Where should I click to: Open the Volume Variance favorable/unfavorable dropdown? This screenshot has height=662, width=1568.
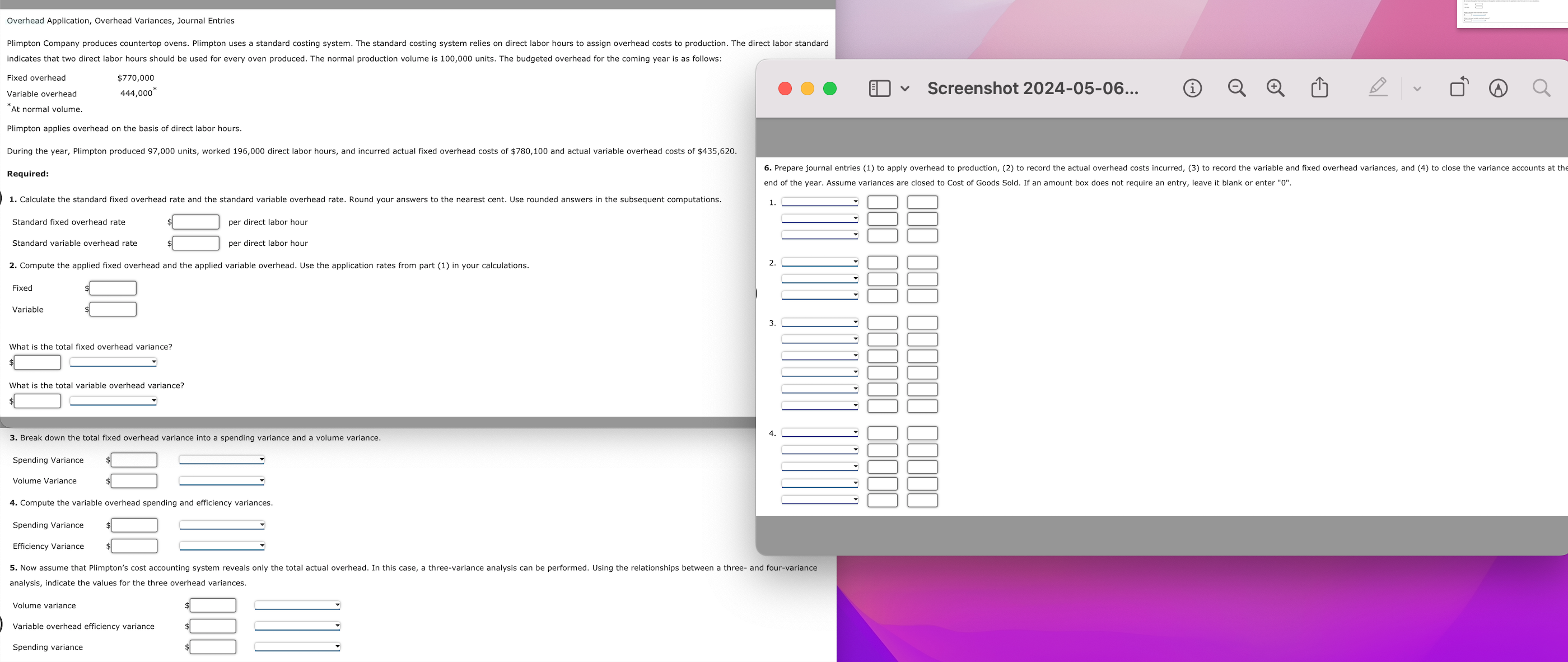(x=221, y=481)
